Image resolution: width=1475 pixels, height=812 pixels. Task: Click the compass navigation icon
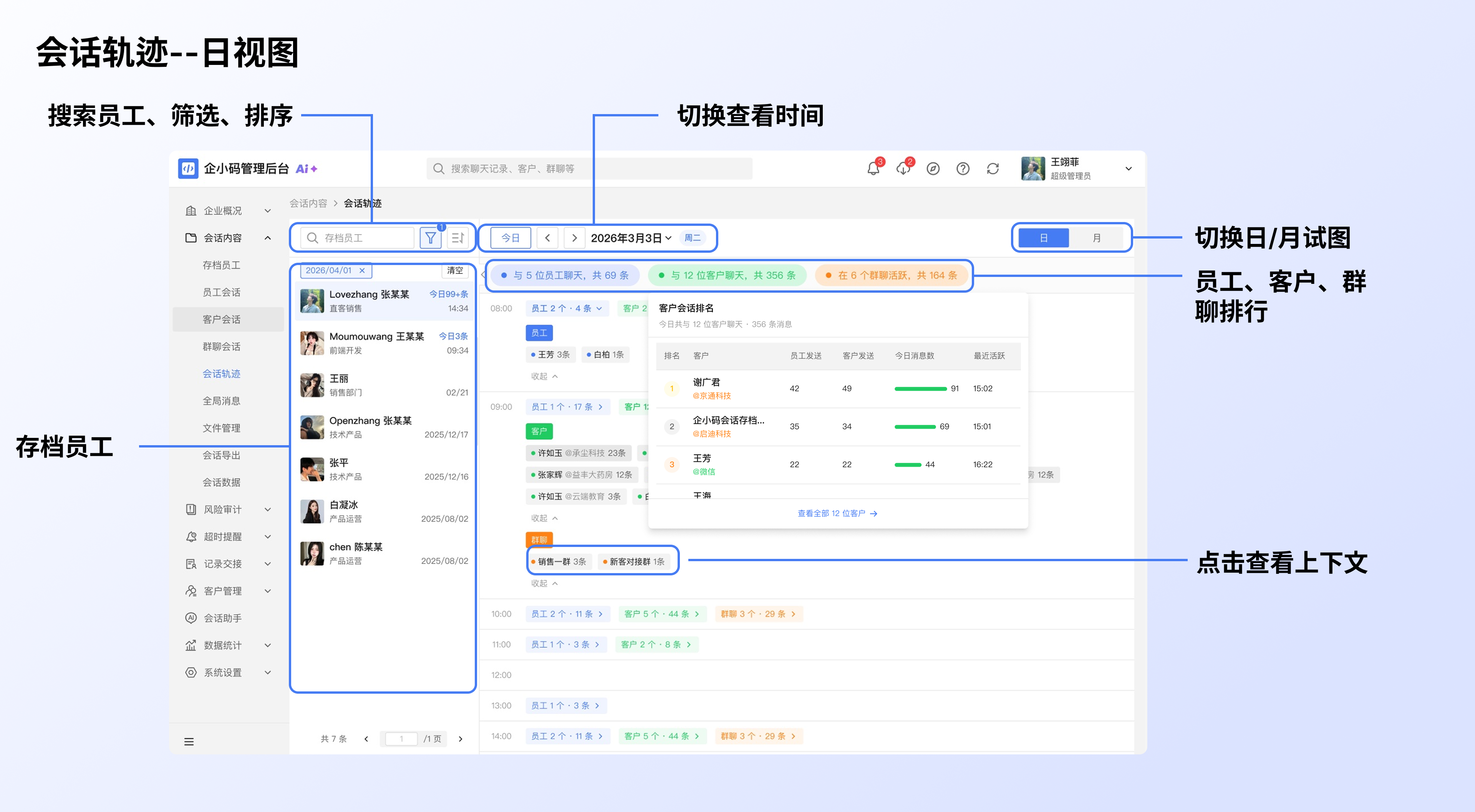click(933, 168)
